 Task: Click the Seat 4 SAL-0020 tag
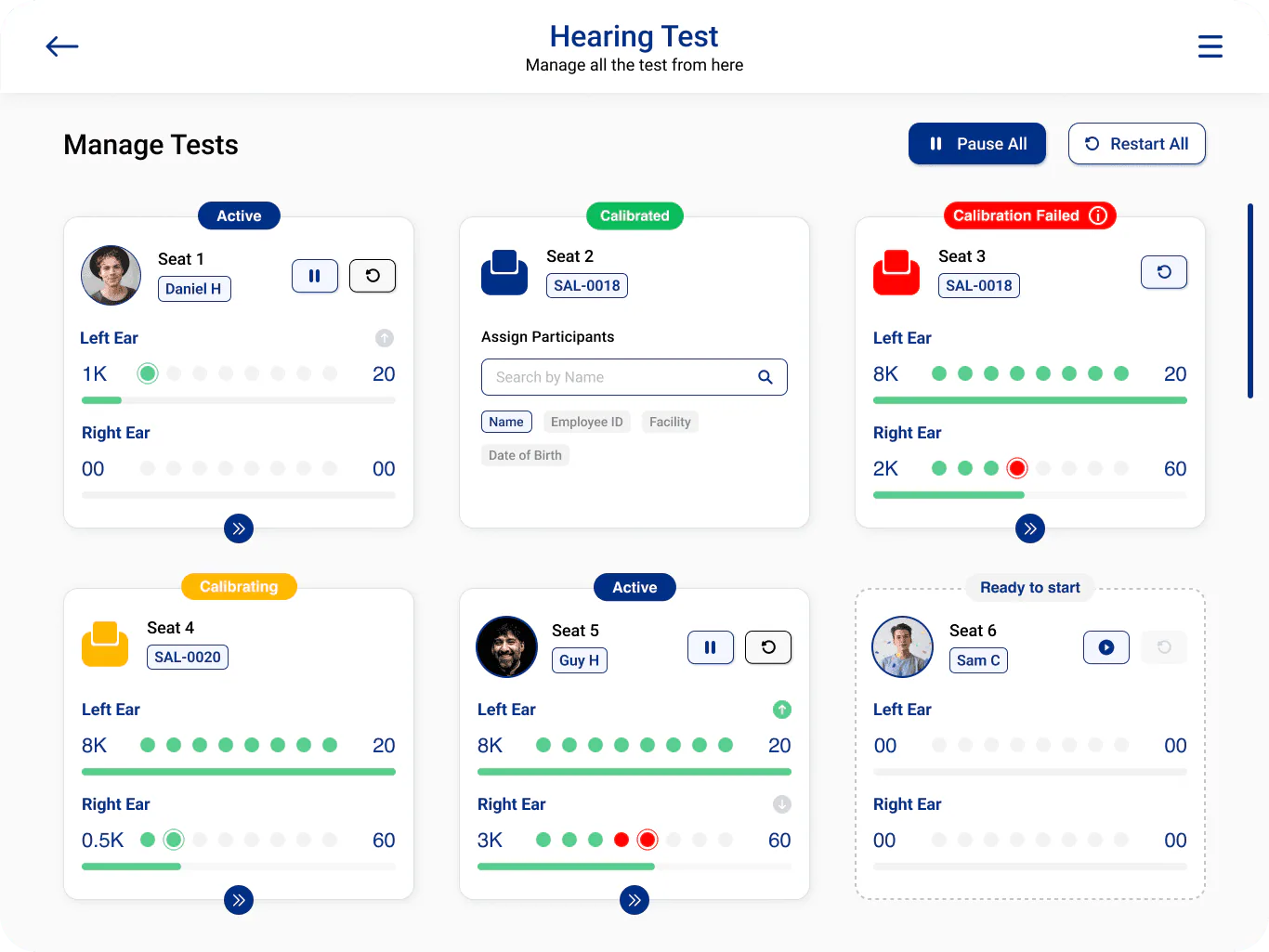[188, 657]
